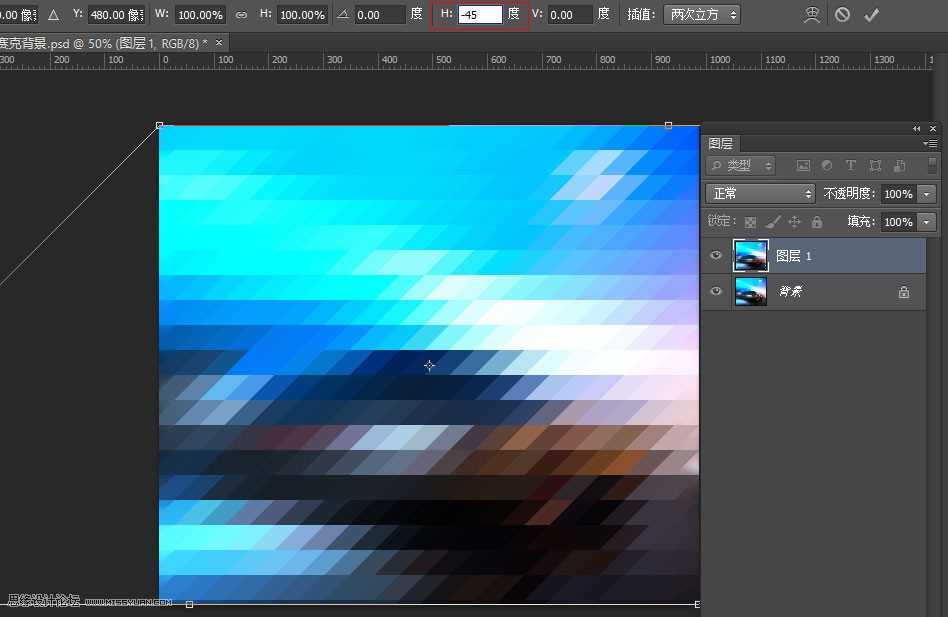Edit the horizontal skew H field -45
The height and width of the screenshot is (617, 948).
tap(480, 15)
